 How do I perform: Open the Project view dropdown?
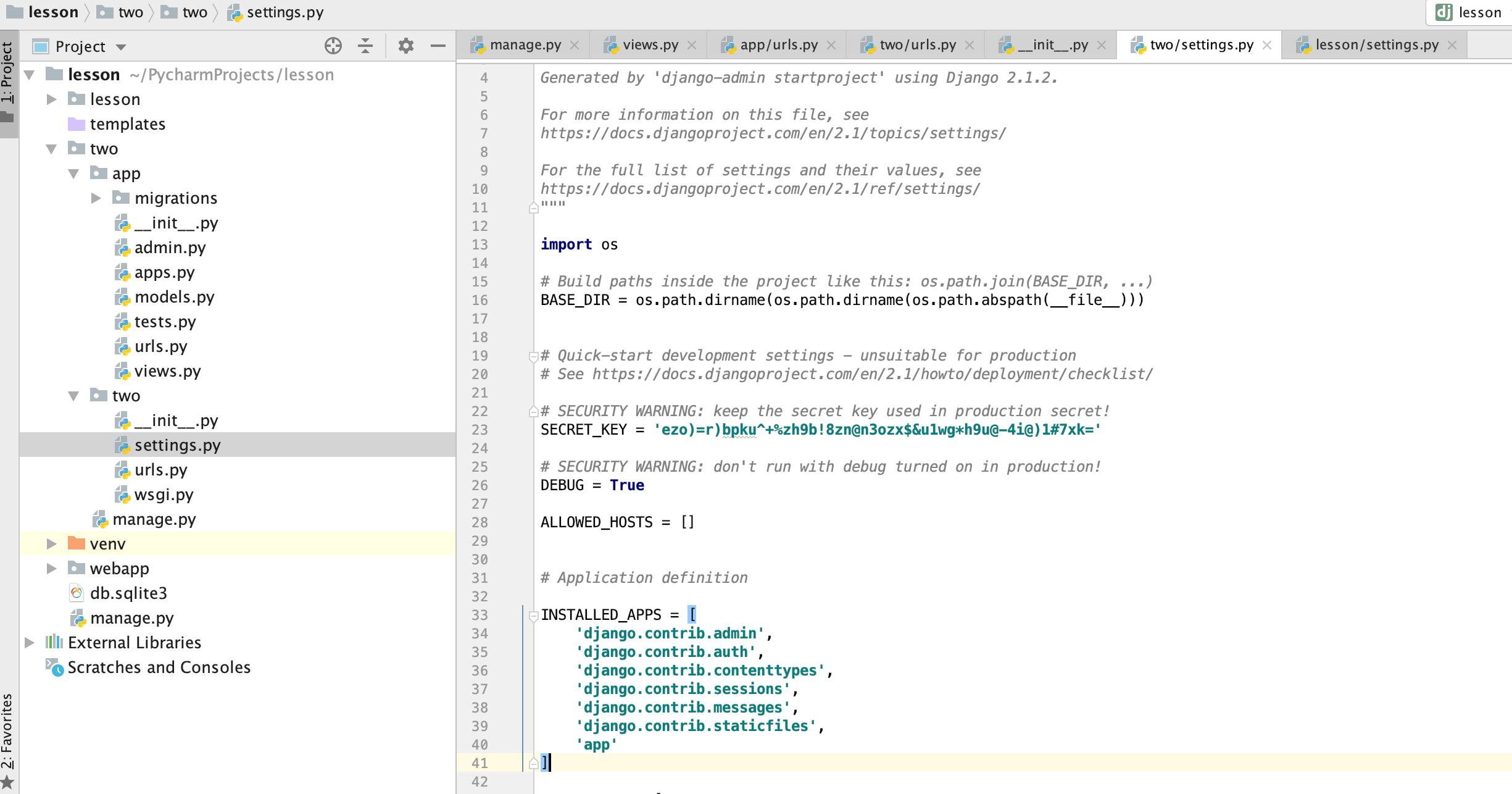pyautogui.click(x=121, y=47)
